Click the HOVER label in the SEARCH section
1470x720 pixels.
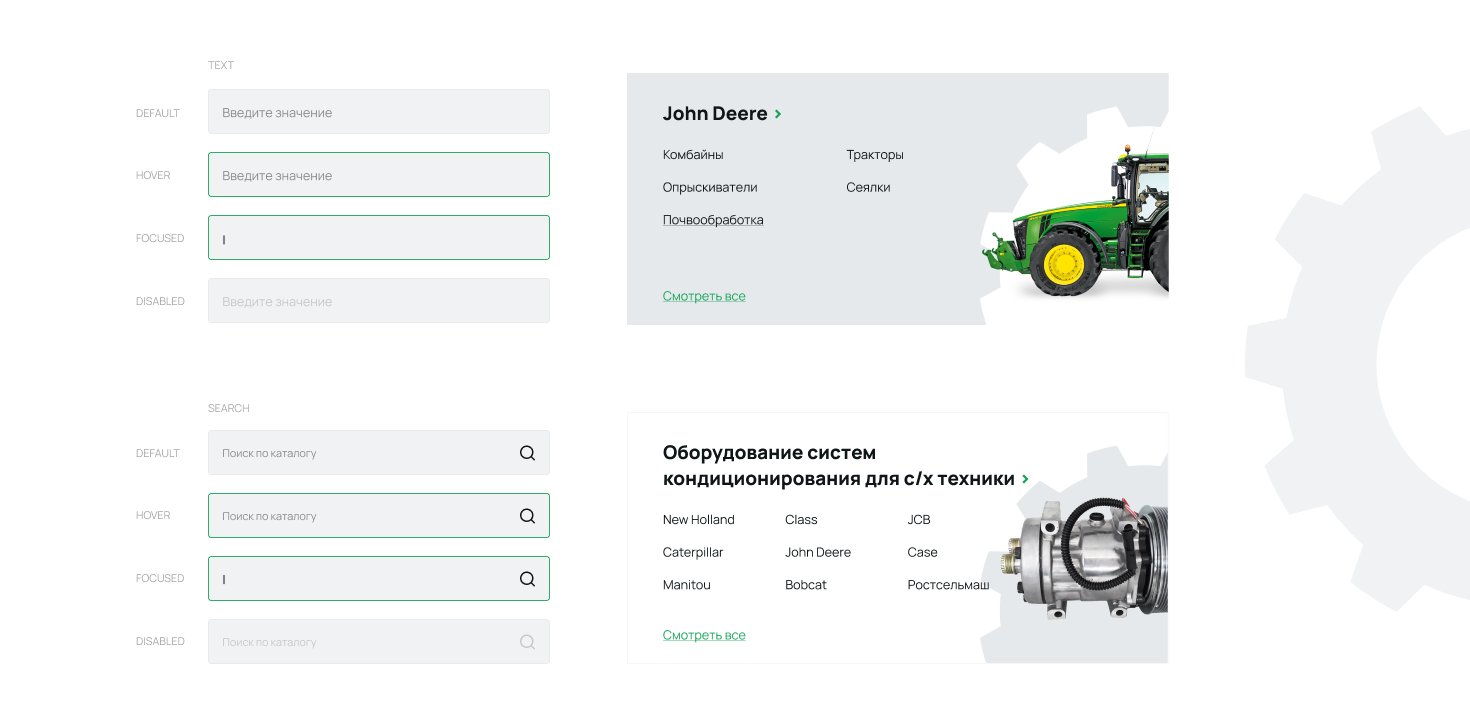pyautogui.click(x=153, y=515)
